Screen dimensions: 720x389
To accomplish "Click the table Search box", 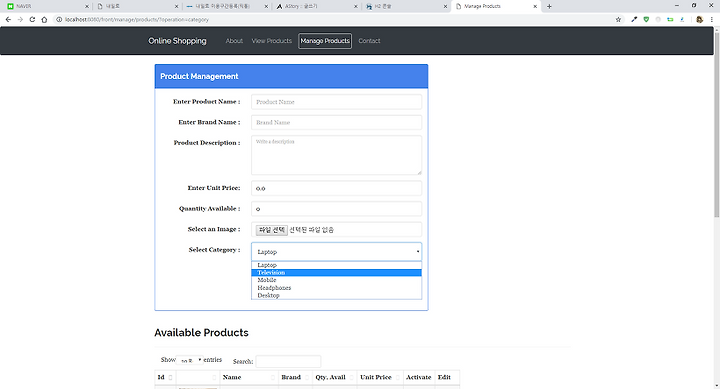I will click(x=288, y=361).
